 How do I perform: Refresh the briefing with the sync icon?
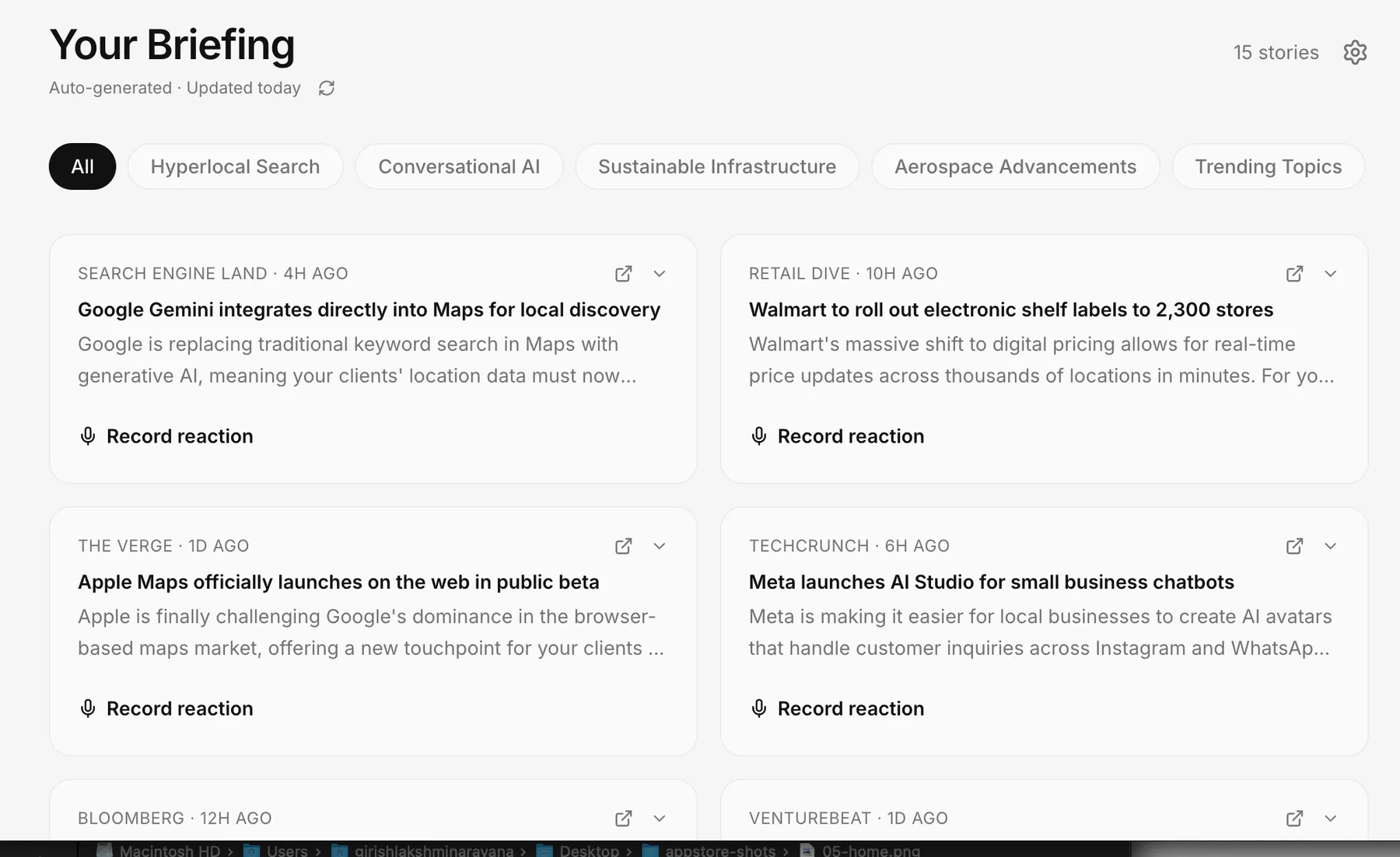[327, 88]
